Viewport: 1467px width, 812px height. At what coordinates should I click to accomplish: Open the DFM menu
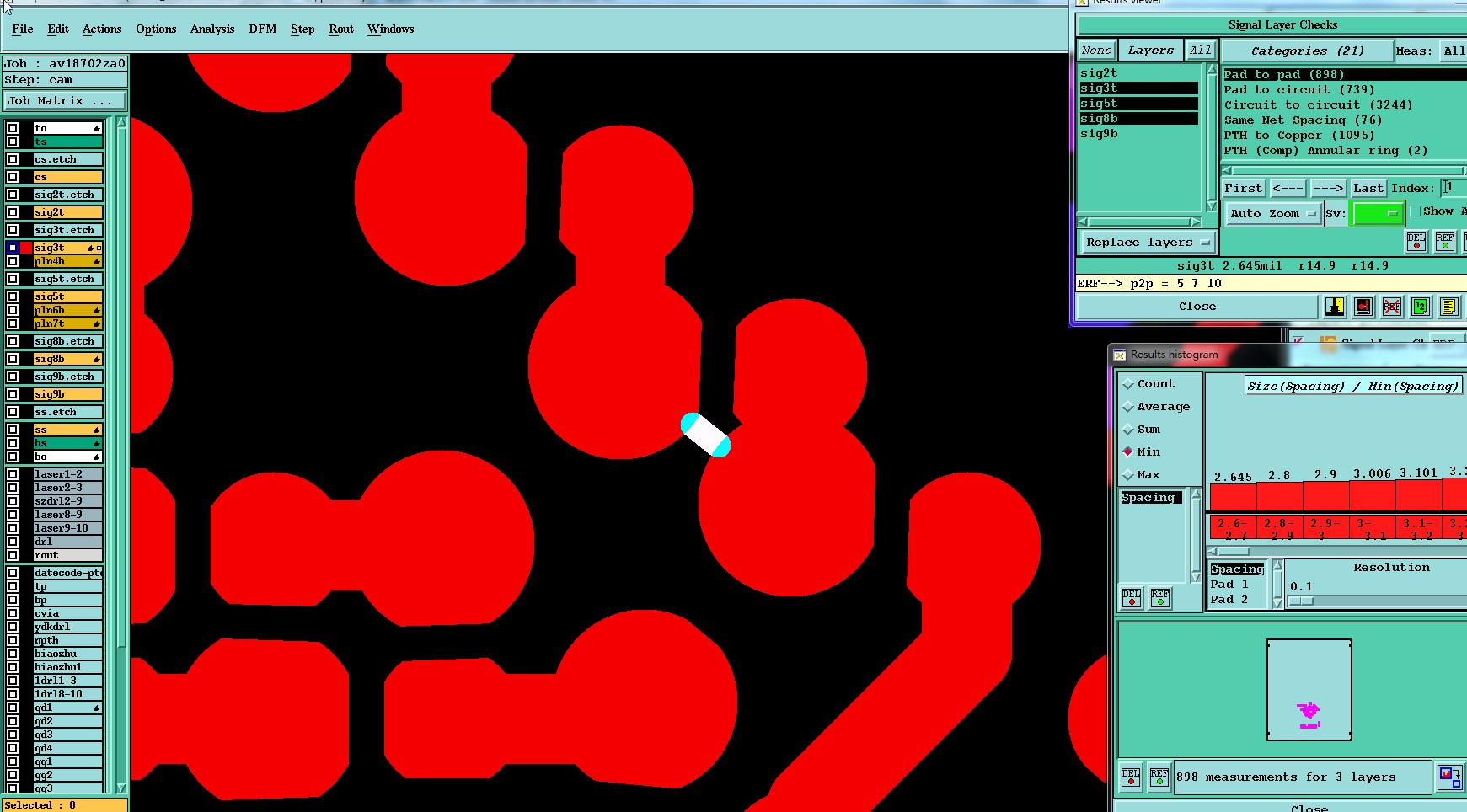click(263, 29)
